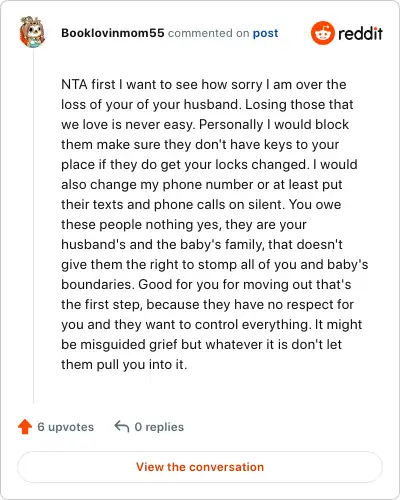Viewport: 400px width, 500px height.
Task: Click the Reddit Snoo logo icon
Action: pyautogui.click(x=322, y=33)
